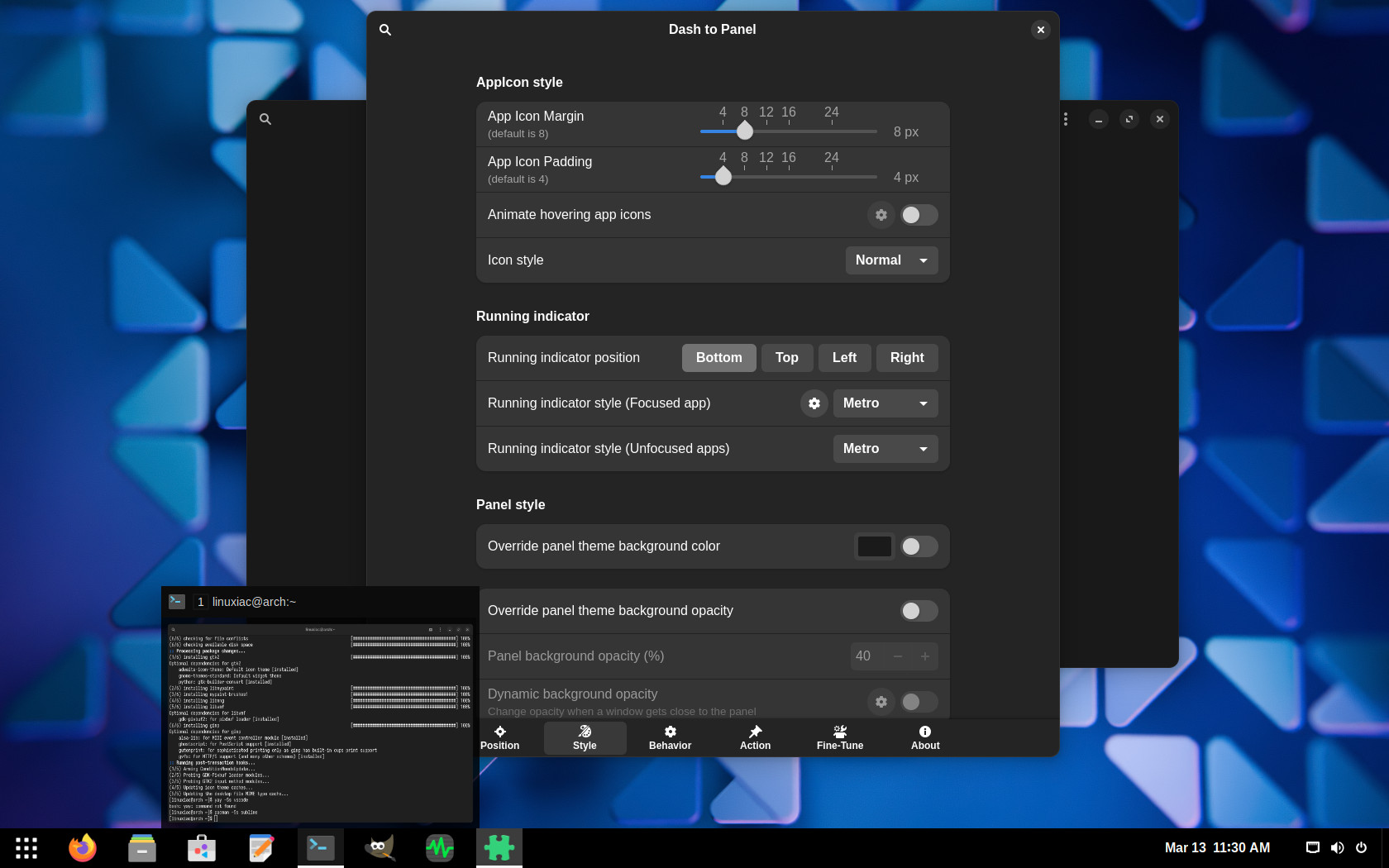1389x868 pixels.
Task: Open animate hovering app icons settings gear
Action: pyautogui.click(x=881, y=215)
